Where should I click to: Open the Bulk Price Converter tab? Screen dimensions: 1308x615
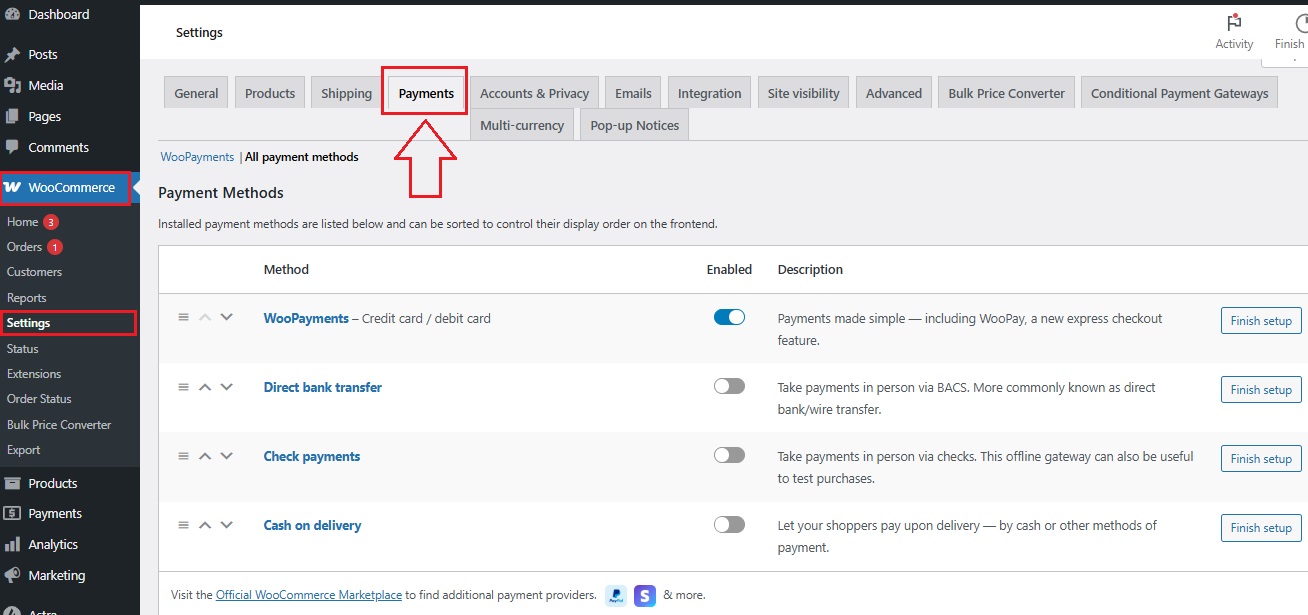[1006, 93]
